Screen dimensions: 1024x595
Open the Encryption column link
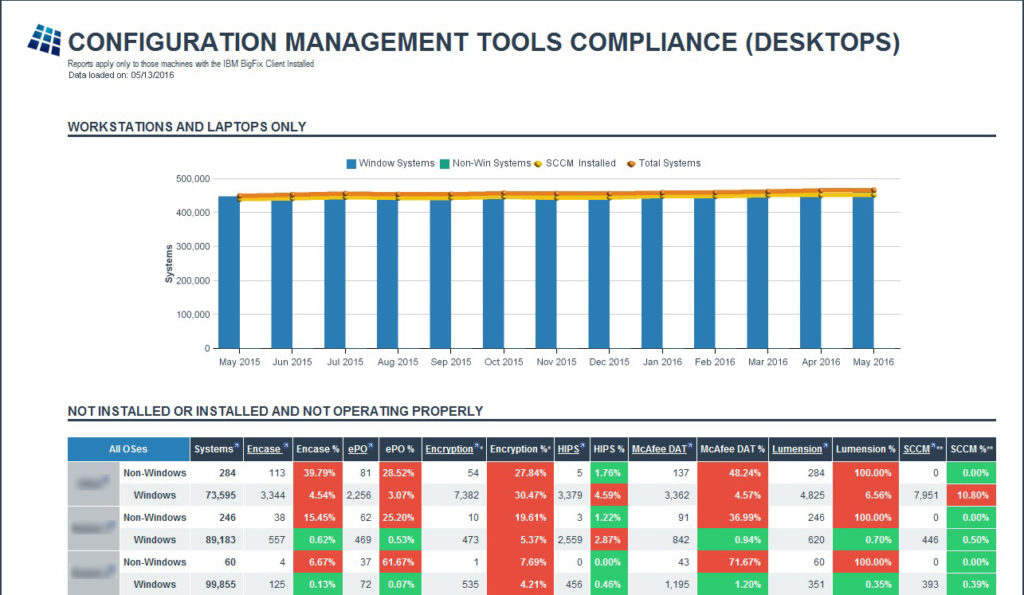point(449,449)
